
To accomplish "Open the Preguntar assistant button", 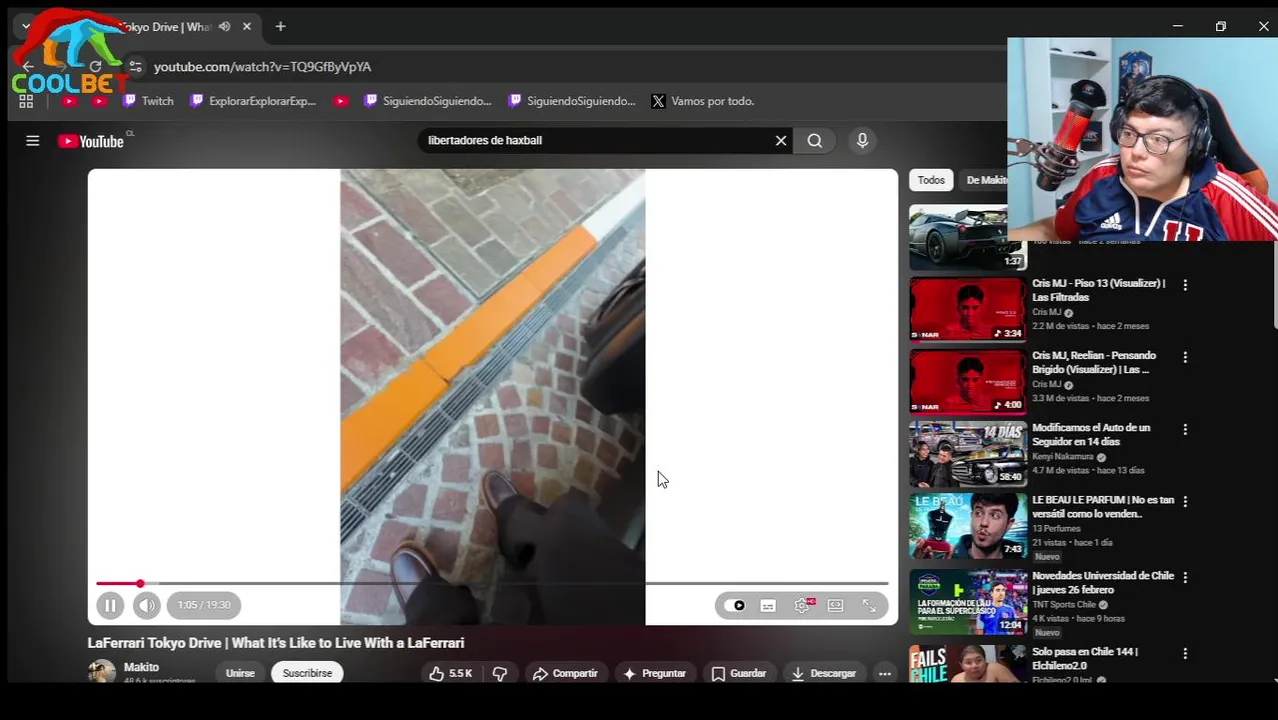I will 654,673.
